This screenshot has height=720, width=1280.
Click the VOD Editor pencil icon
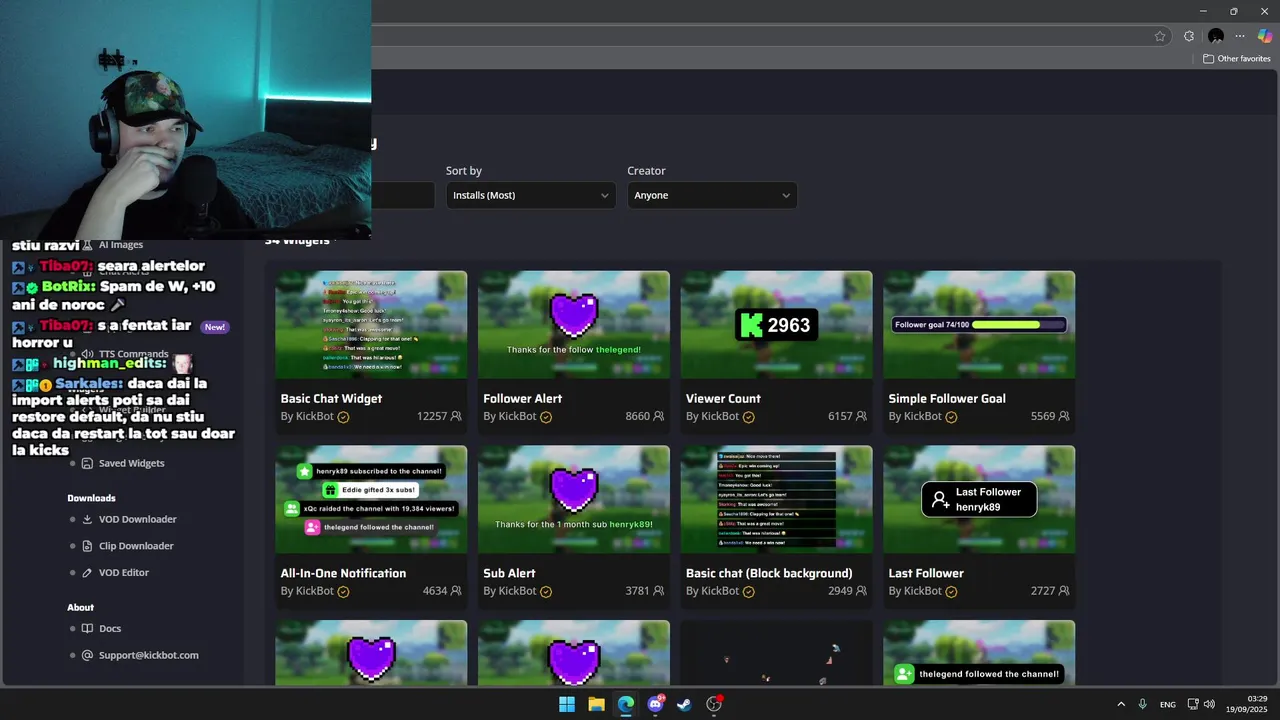pyautogui.click(x=87, y=572)
